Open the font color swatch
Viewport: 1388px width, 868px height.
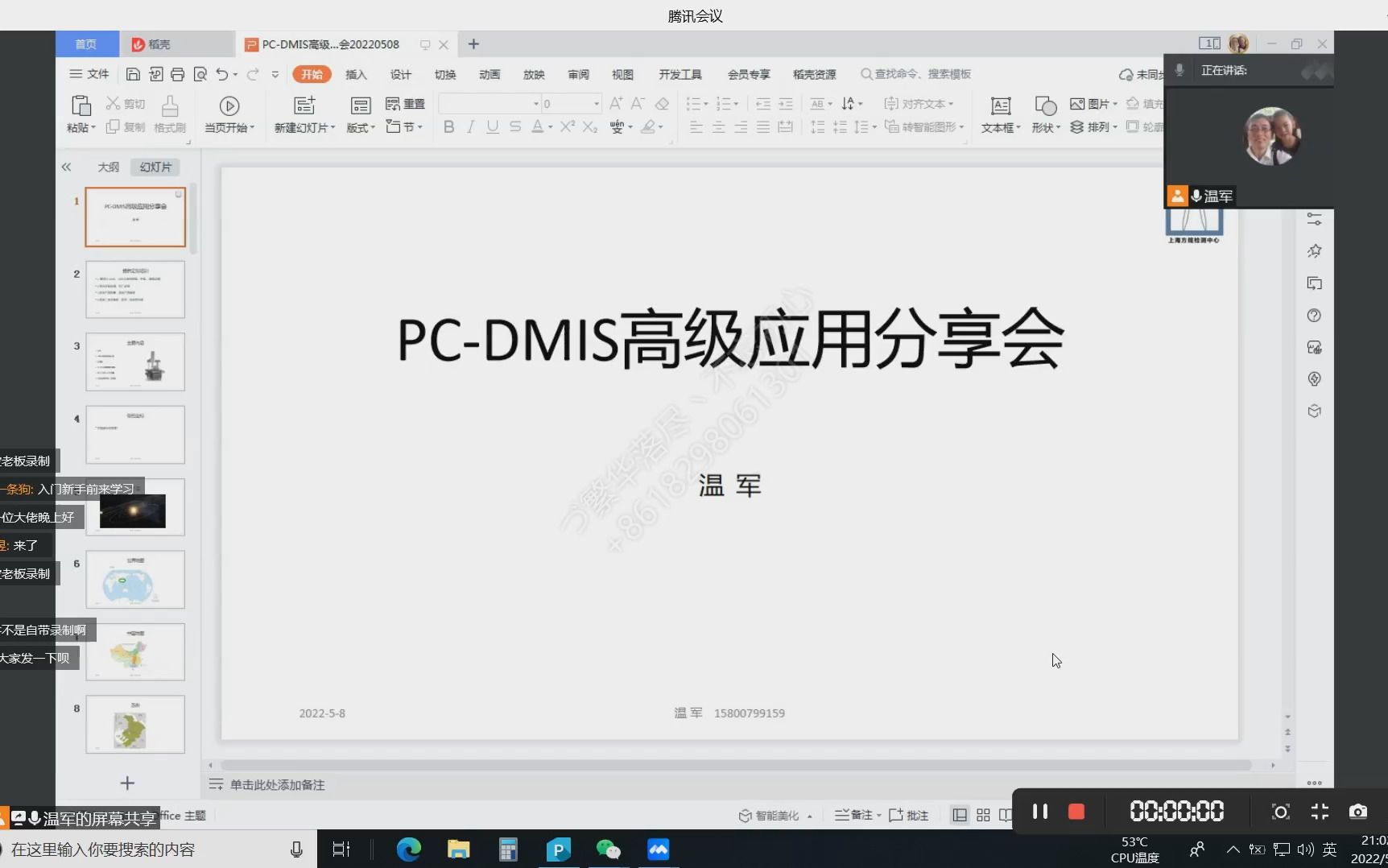(x=538, y=126)
